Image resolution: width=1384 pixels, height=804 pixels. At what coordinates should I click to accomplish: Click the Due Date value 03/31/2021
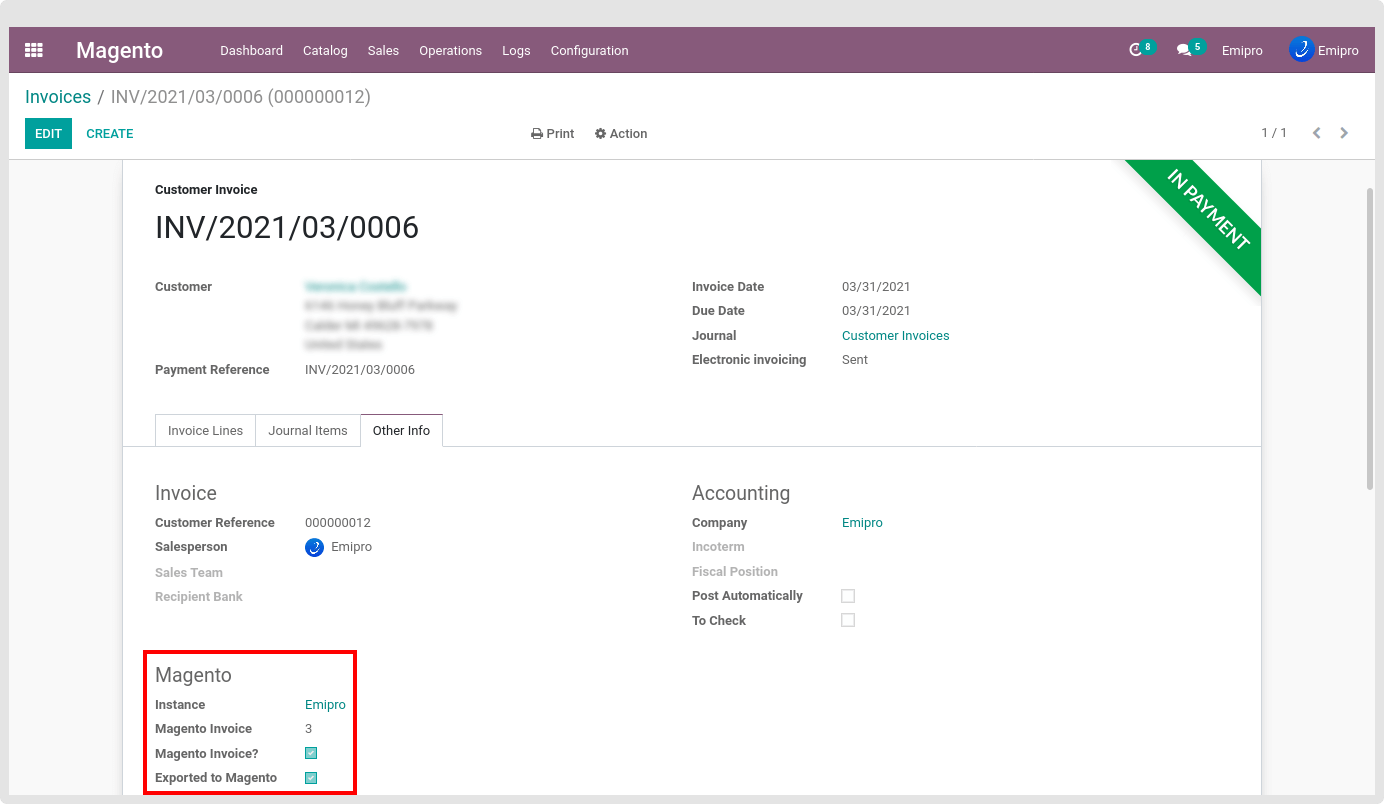pos(876,310)
